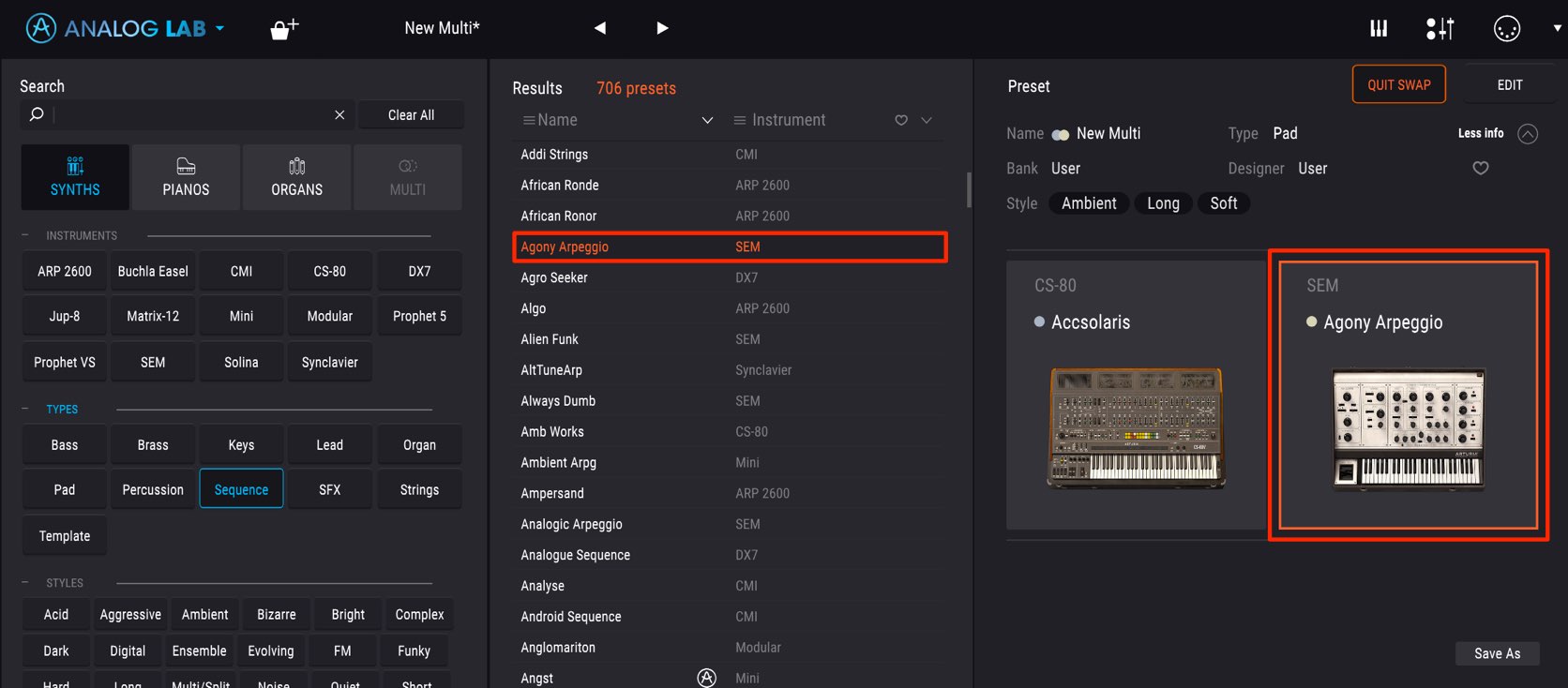This screenshot has height=688, width=1568.
Task: Collapse the STYLES section
Action: click(25, 582)
